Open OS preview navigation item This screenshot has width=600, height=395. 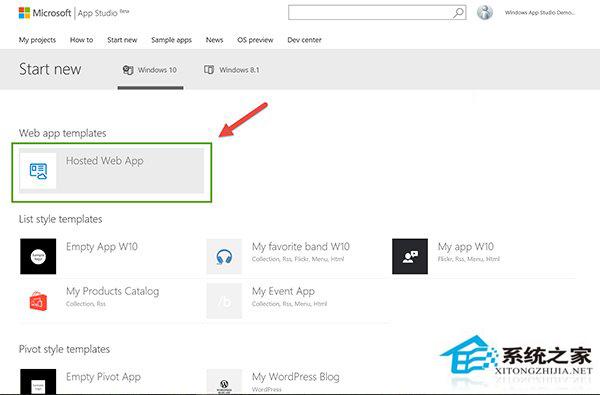point(255,40)
